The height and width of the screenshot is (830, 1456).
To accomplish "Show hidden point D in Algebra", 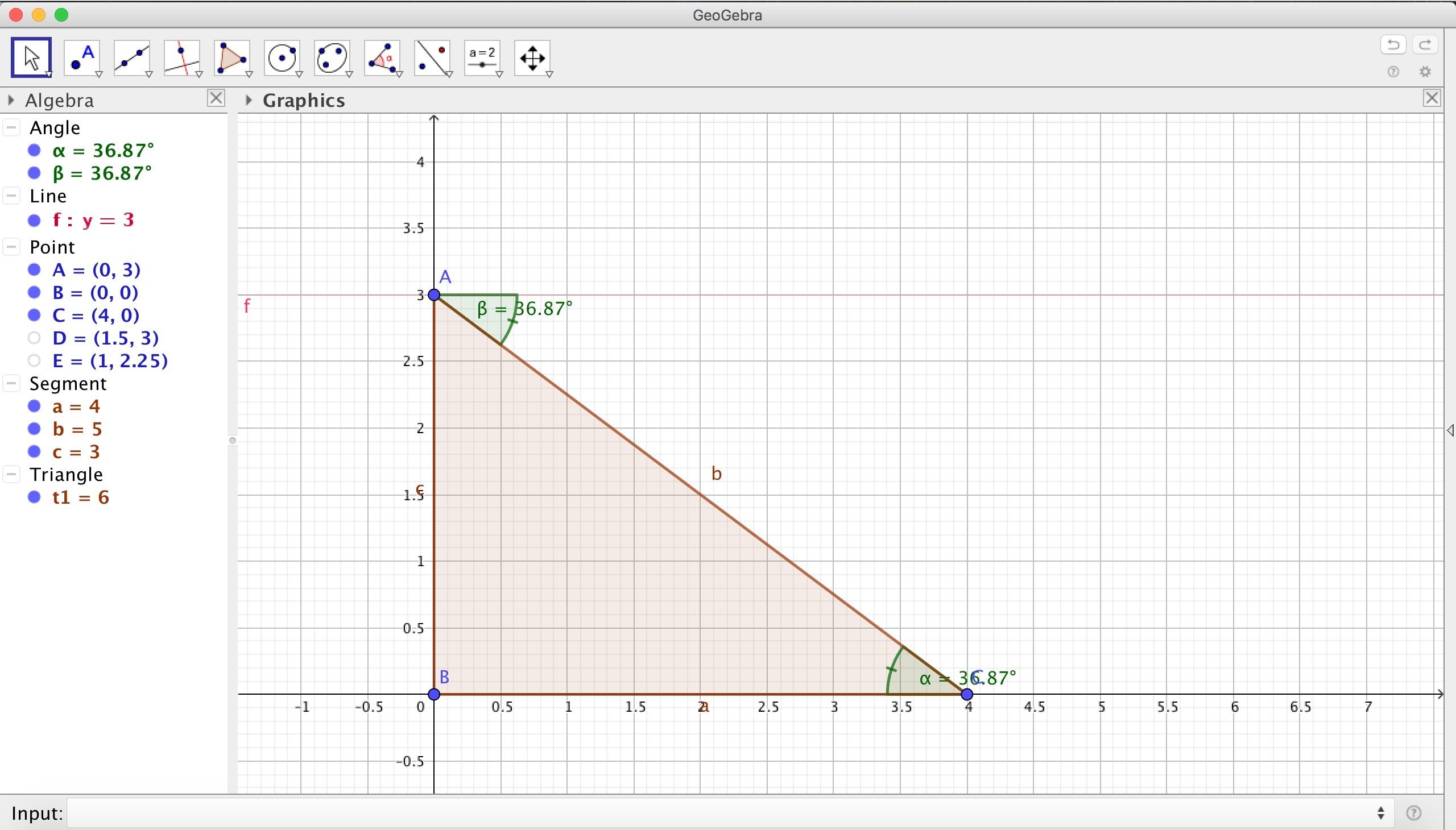I will (34, 338).
